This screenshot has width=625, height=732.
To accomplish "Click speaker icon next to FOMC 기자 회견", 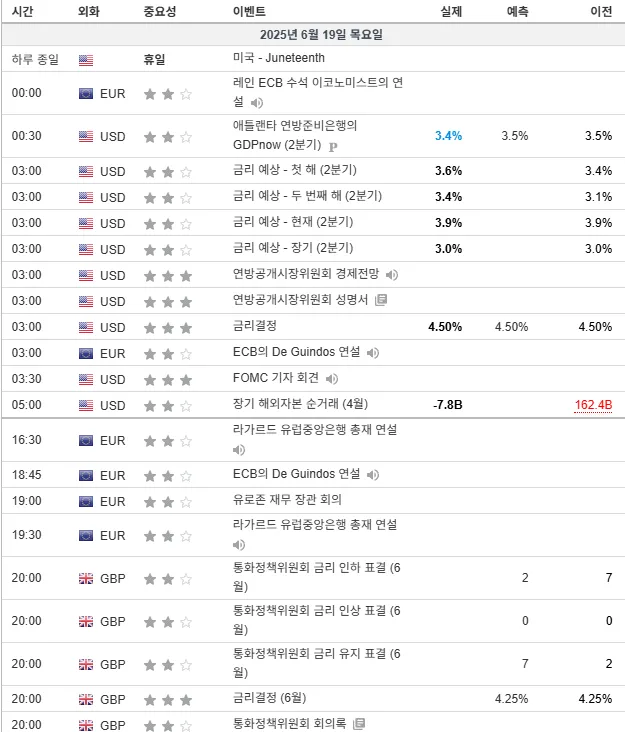I will pyautogui.click(x=331, y=379).
